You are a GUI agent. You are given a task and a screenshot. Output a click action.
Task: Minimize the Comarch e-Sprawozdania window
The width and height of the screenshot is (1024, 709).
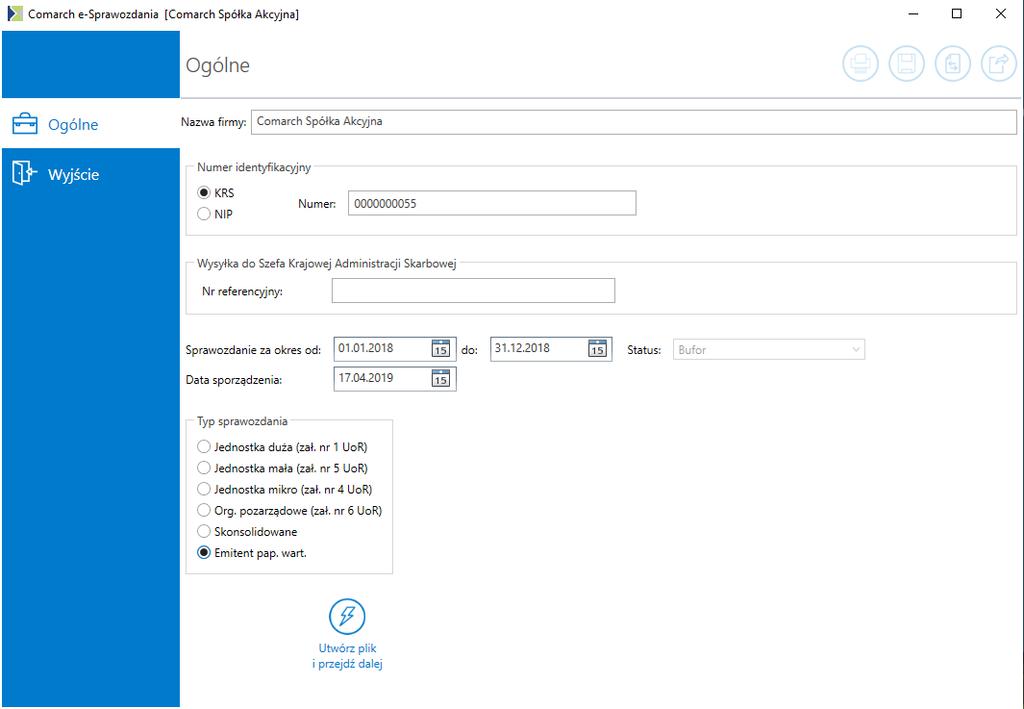point(913,14)
